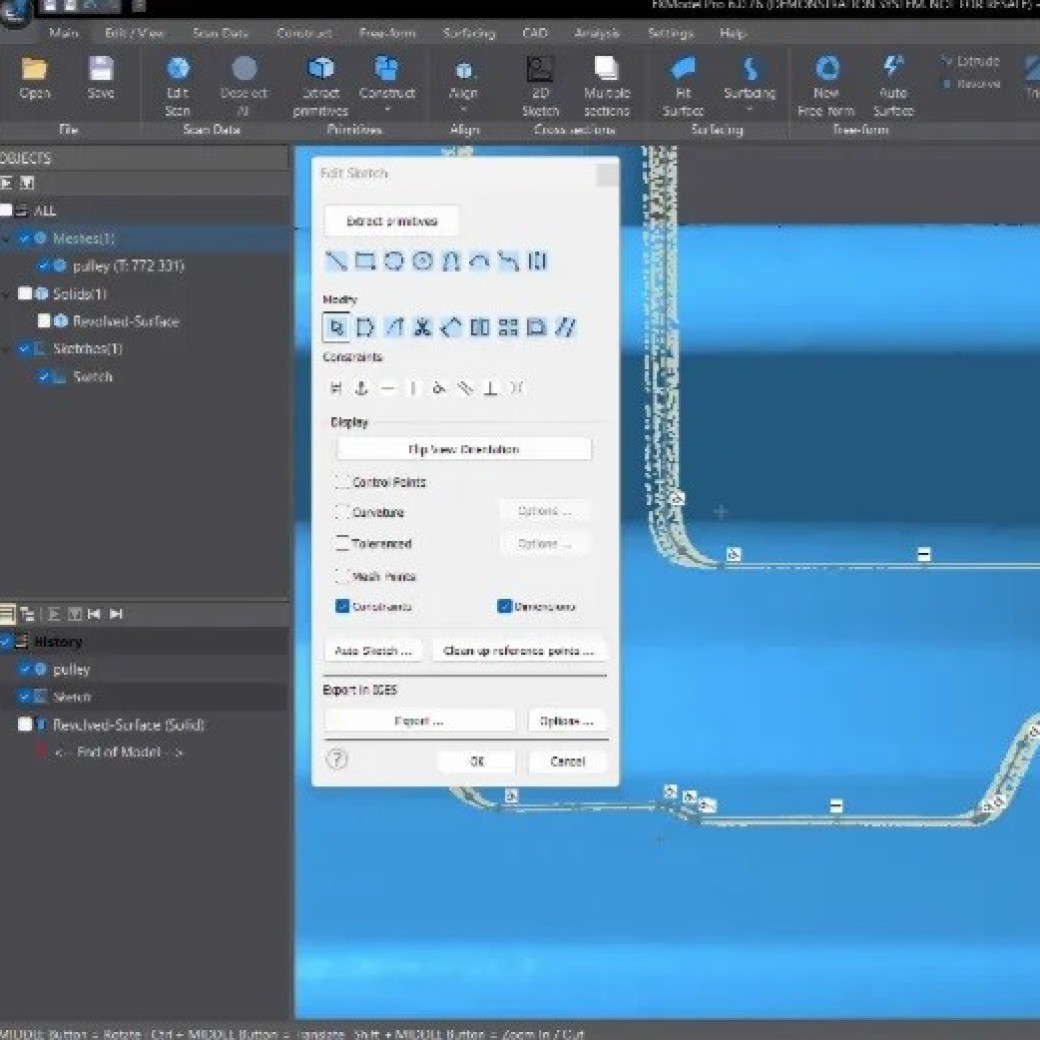Pick the Trim scissors modify tool
Screen dimensions: 1040x1040
coord(423,327)
